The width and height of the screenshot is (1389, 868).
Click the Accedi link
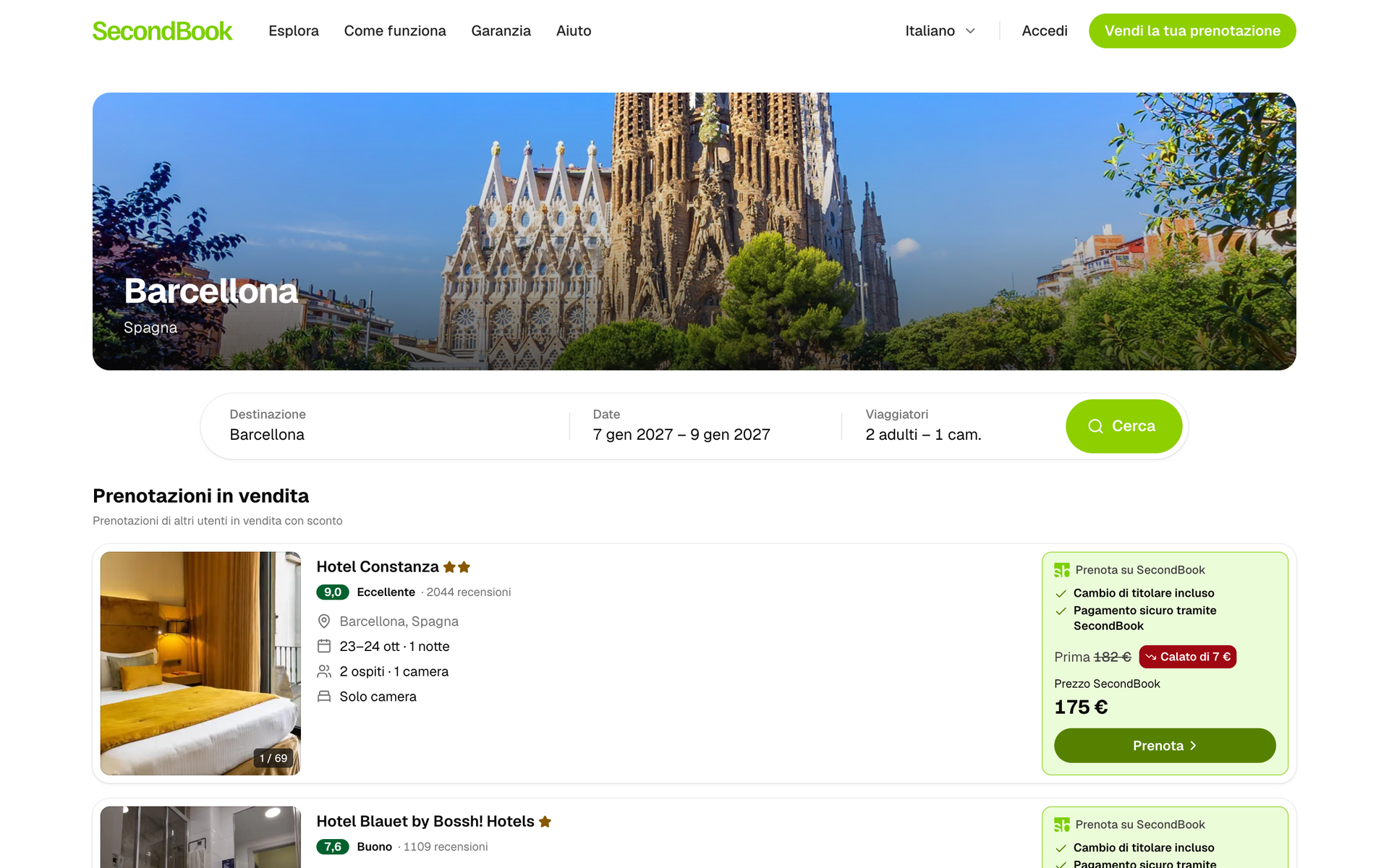pyautogui.click(x=1045, y=31)
